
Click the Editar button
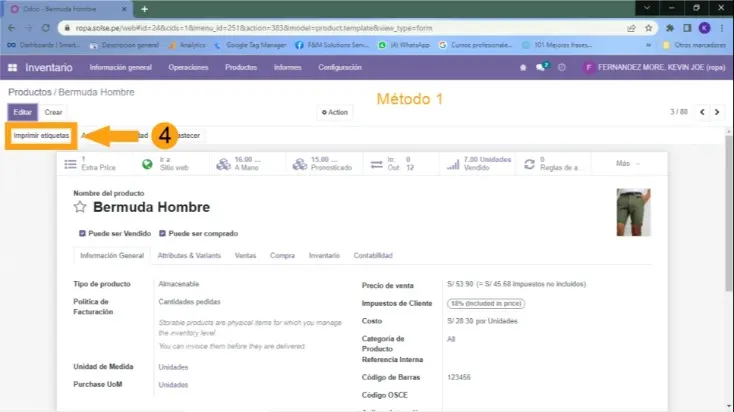click(23, 112)
